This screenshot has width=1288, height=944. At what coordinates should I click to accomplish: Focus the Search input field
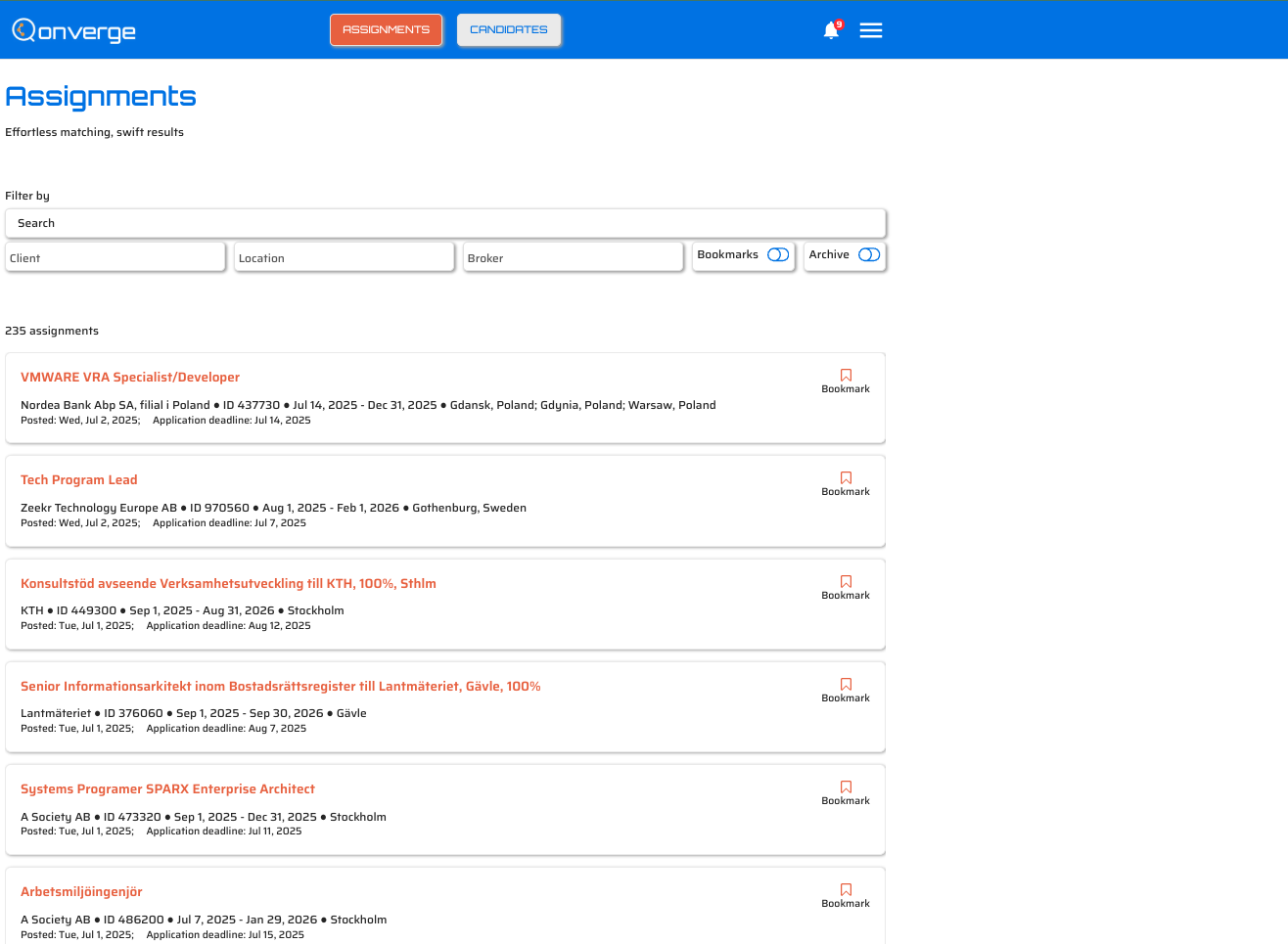(445, 223)
